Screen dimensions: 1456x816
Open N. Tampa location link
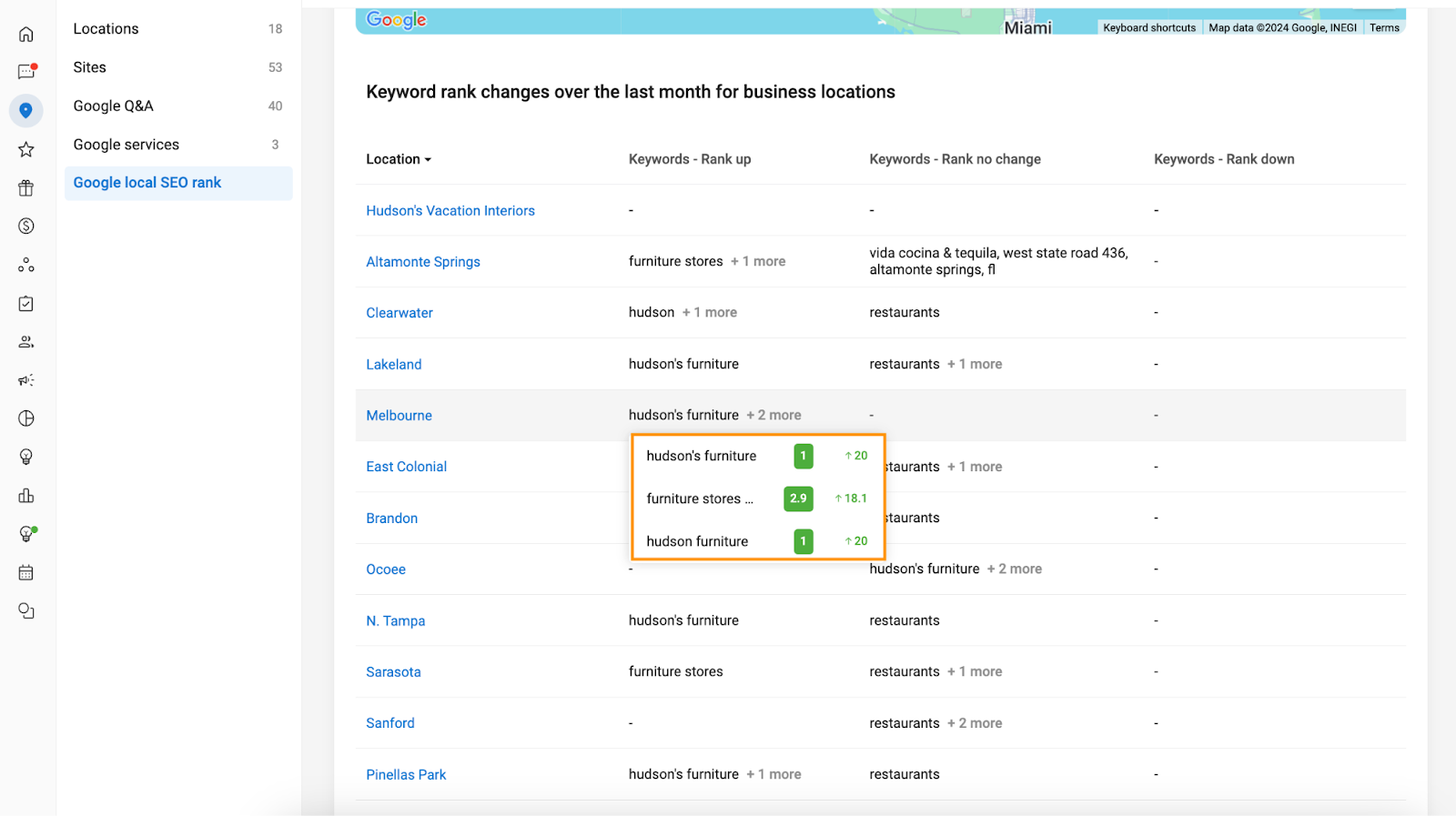(396, 620)
